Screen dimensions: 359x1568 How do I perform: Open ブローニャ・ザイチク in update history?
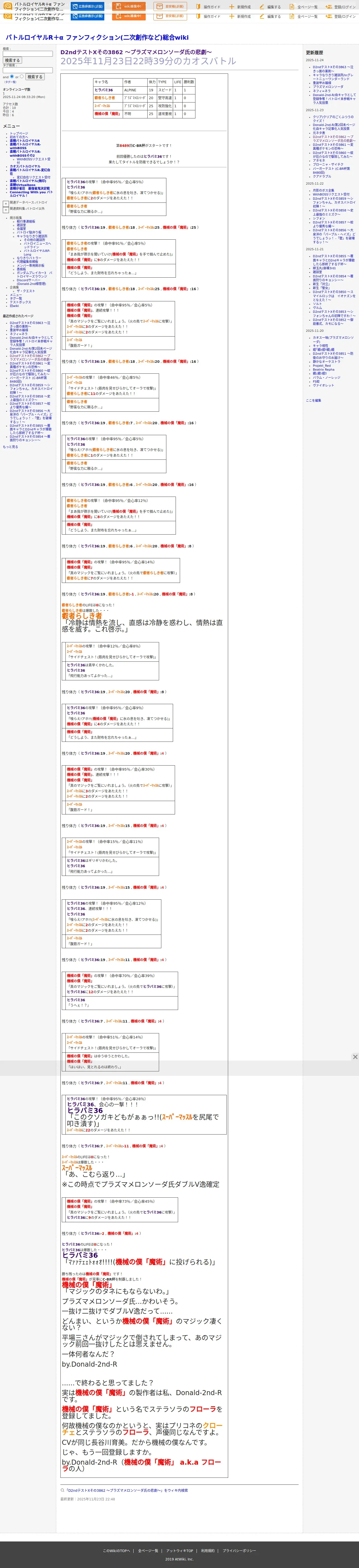point(328,164)
